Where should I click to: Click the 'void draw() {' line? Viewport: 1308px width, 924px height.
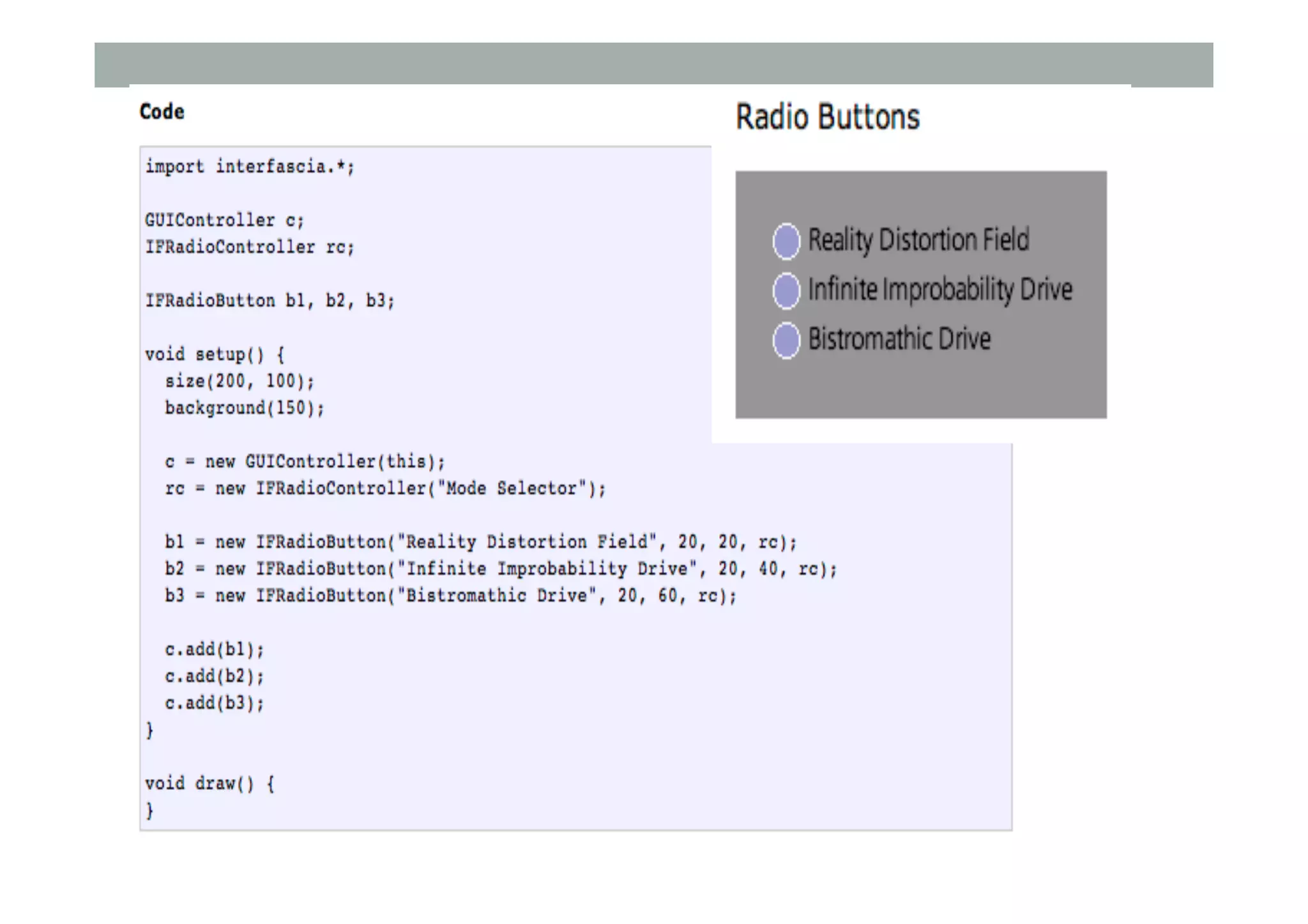[209, 784]
